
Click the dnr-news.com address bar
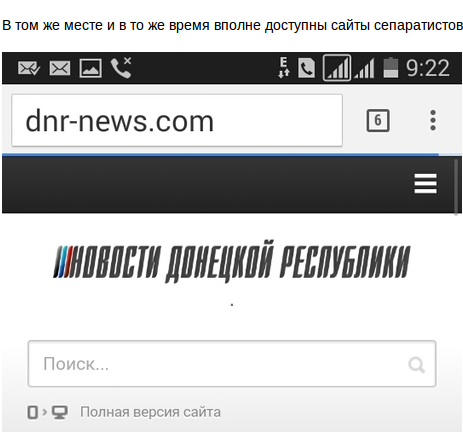pos(177,120)
